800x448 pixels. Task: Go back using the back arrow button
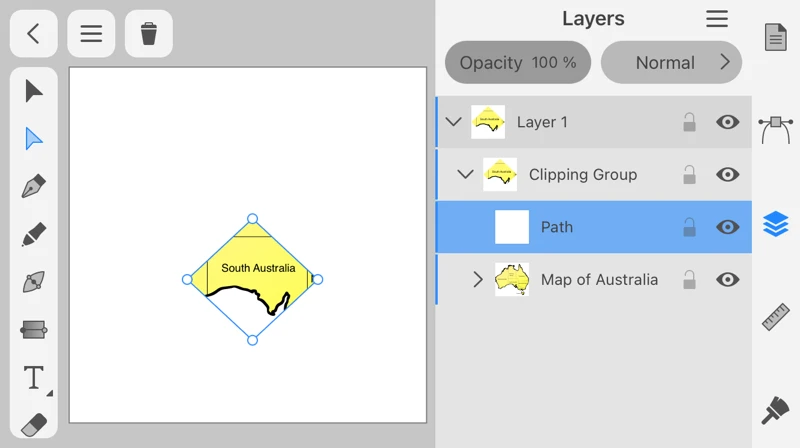point(34,34)
